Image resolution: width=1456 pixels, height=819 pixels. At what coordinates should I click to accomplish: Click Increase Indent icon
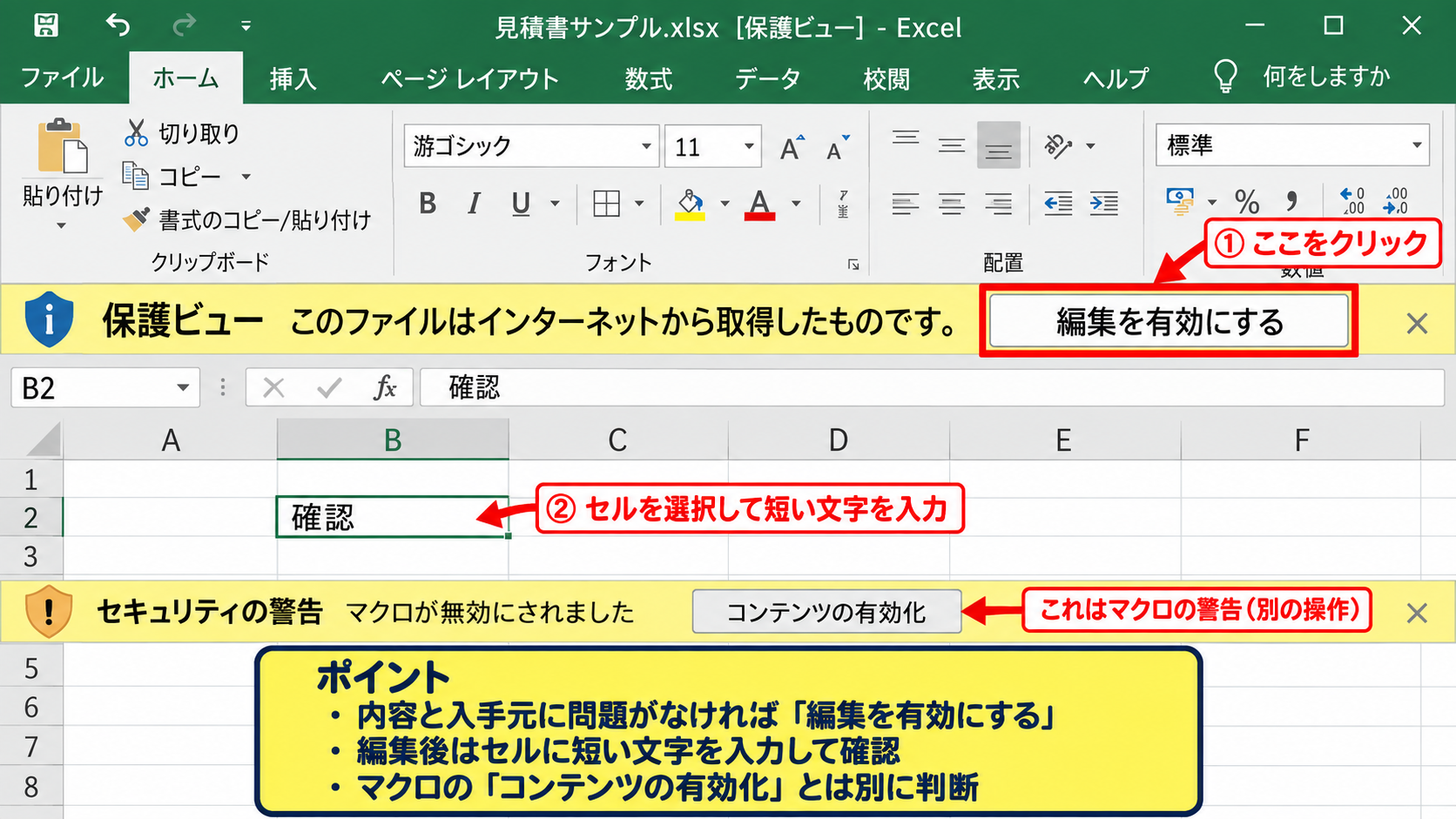click(x=1104, y=205)
